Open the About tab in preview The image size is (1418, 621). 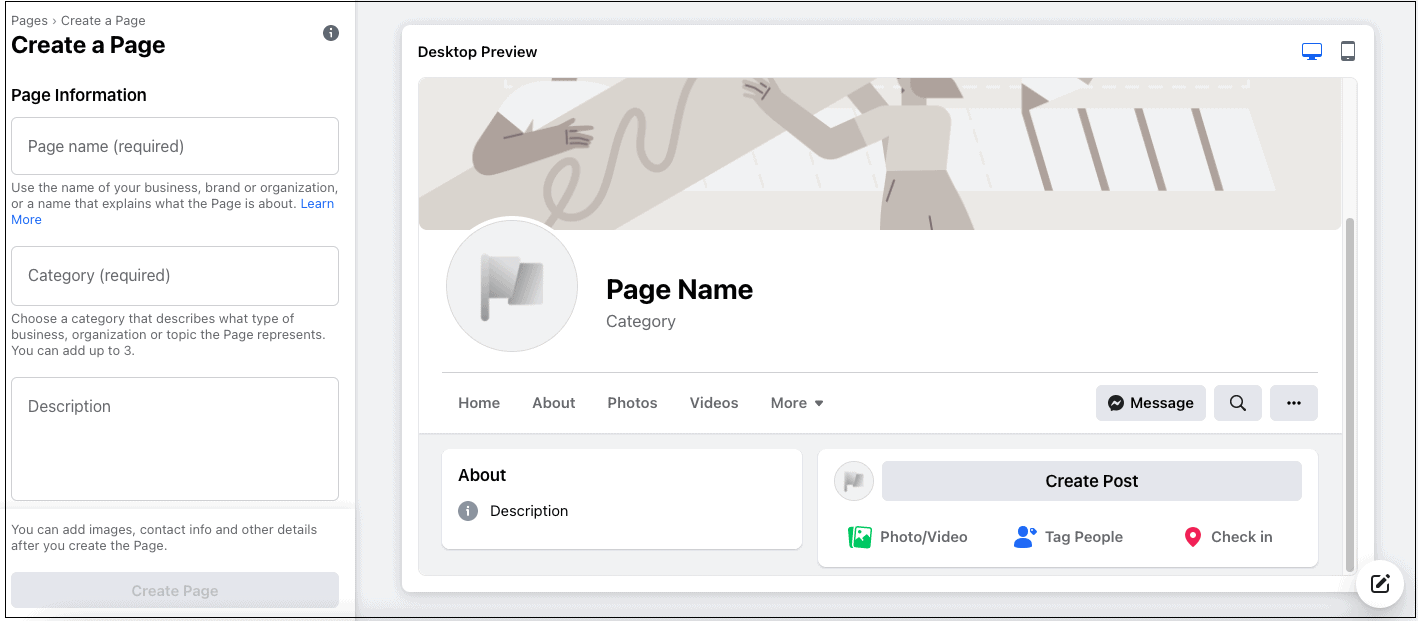pyautogui.click(x=554, y=403)
